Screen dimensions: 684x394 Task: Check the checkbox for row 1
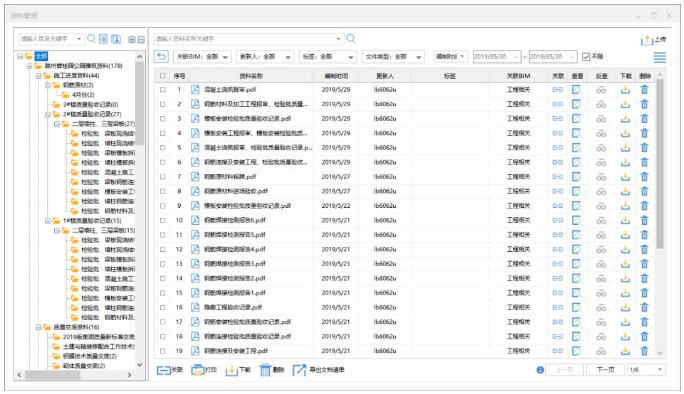point(163,89)
